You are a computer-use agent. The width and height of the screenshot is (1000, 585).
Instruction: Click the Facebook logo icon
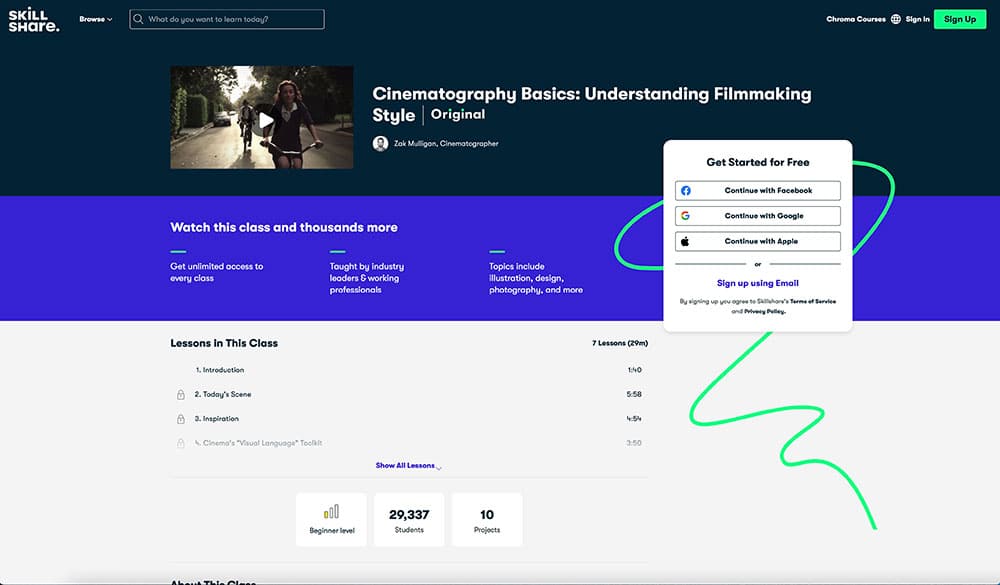click(x=686, y=190)
